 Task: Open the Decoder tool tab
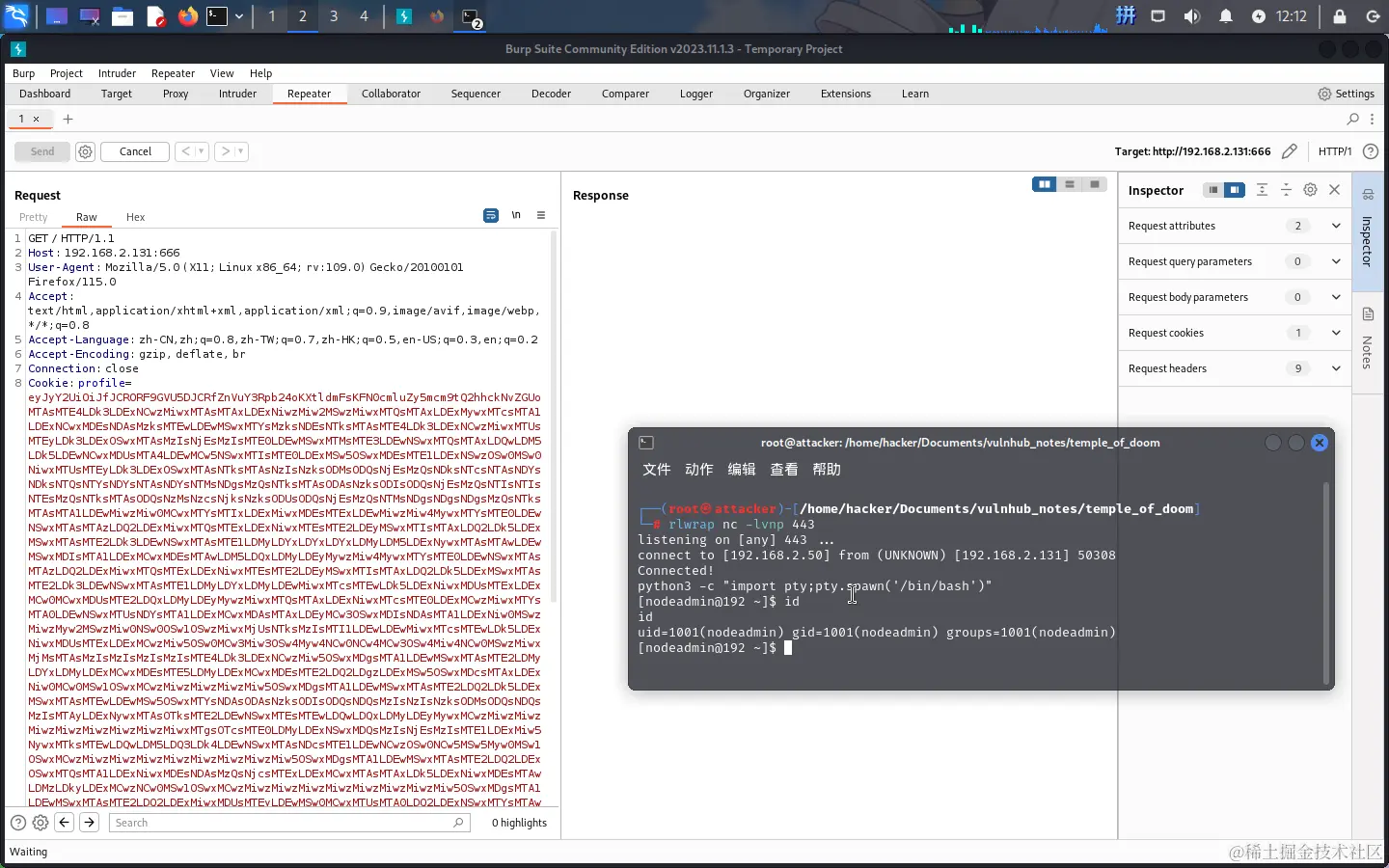pos(551,94)
